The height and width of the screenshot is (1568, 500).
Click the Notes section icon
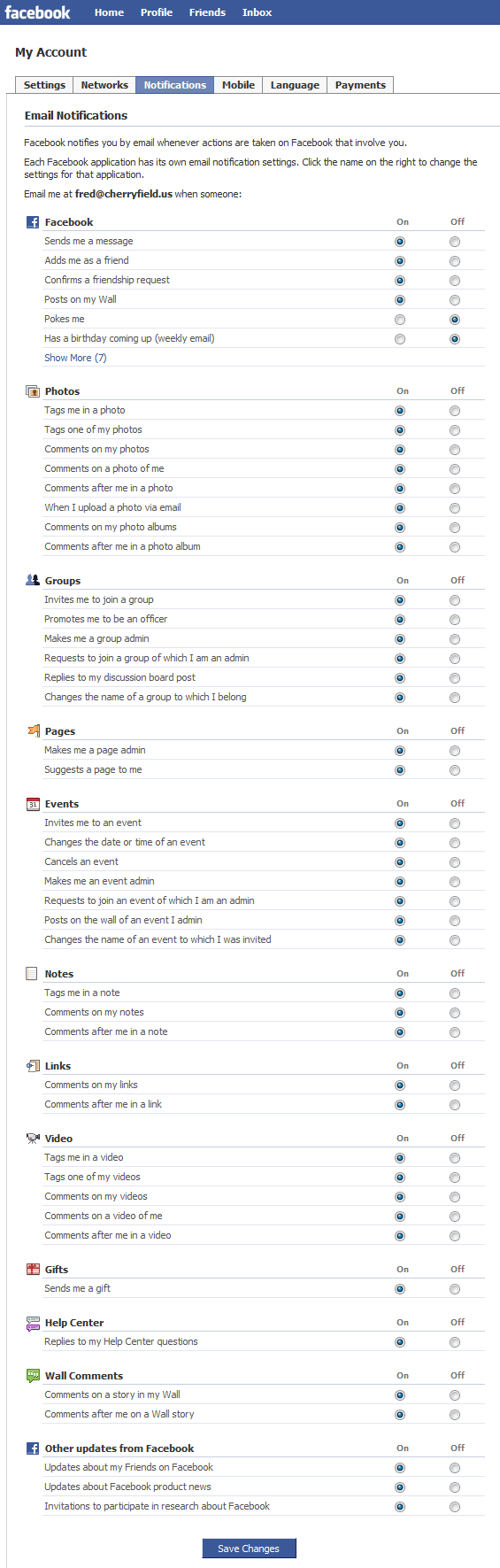tap(33, 973)
